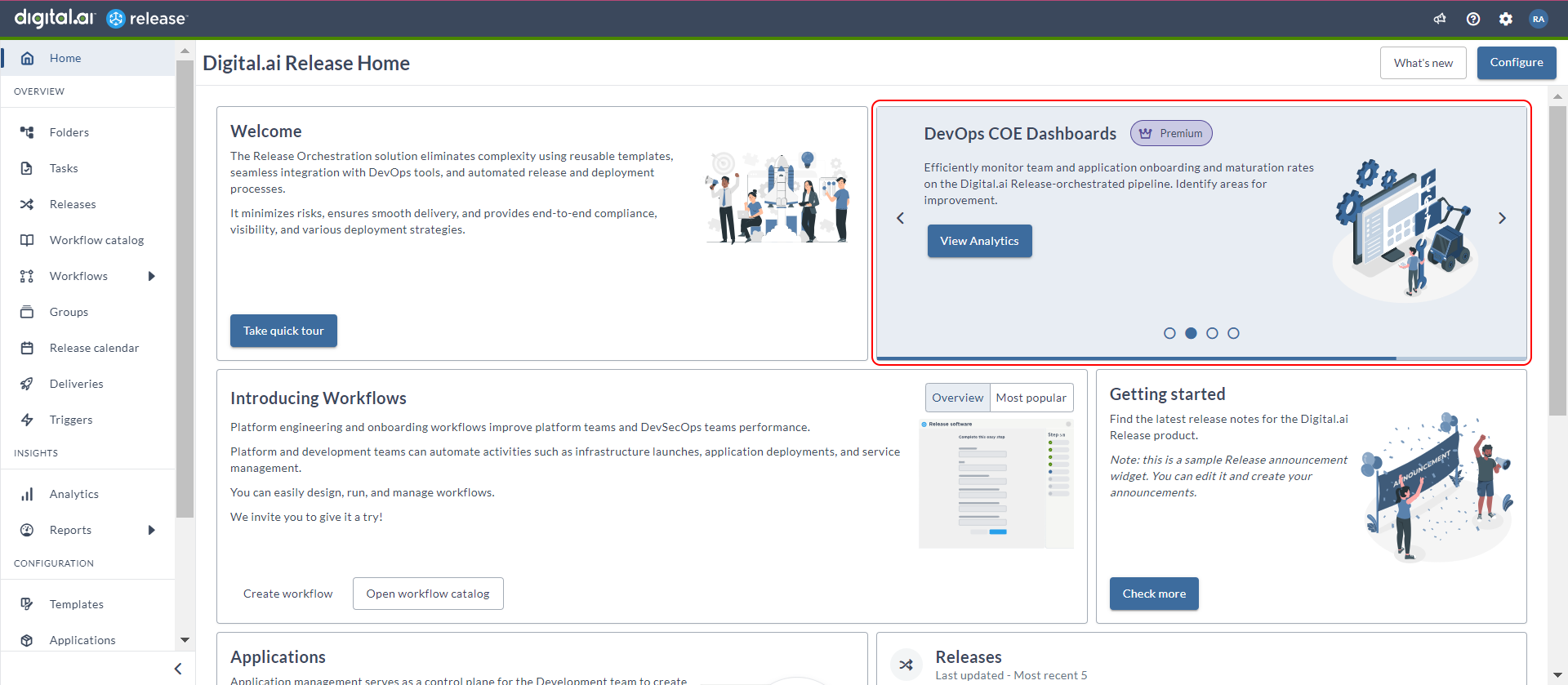Image resolution: width=1568 pixels, height=685 pixels.
Task: Open Folders in the sidebar
Action: [x=88, y=132]
